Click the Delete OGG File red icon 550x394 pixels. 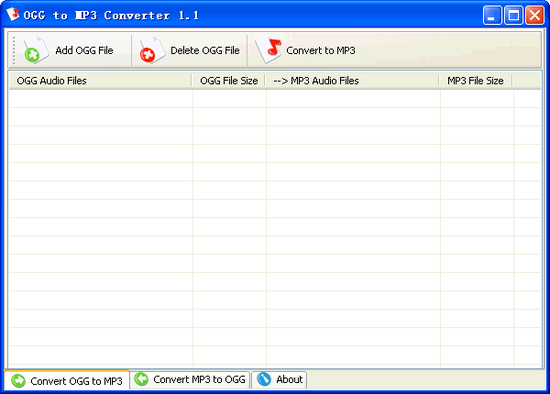[152, 51]
